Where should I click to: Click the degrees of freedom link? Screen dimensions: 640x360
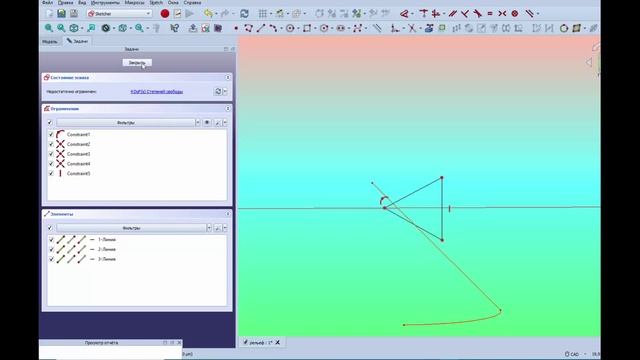tap(156, 92)
